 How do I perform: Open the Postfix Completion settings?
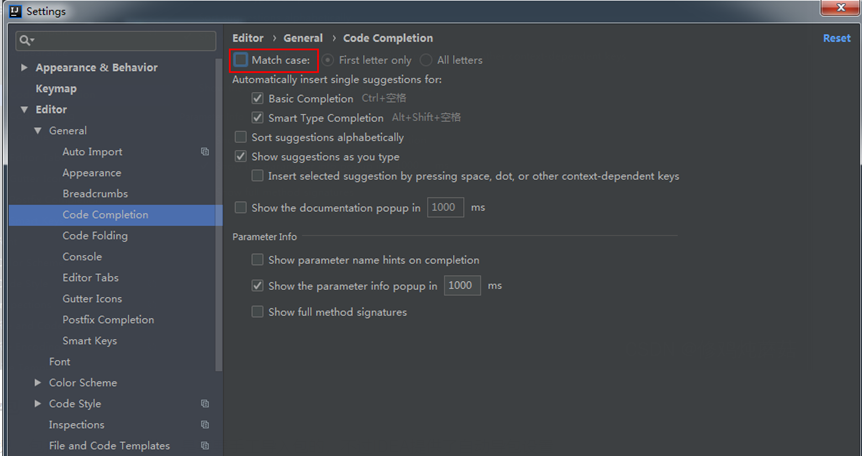tap(108, 320)
